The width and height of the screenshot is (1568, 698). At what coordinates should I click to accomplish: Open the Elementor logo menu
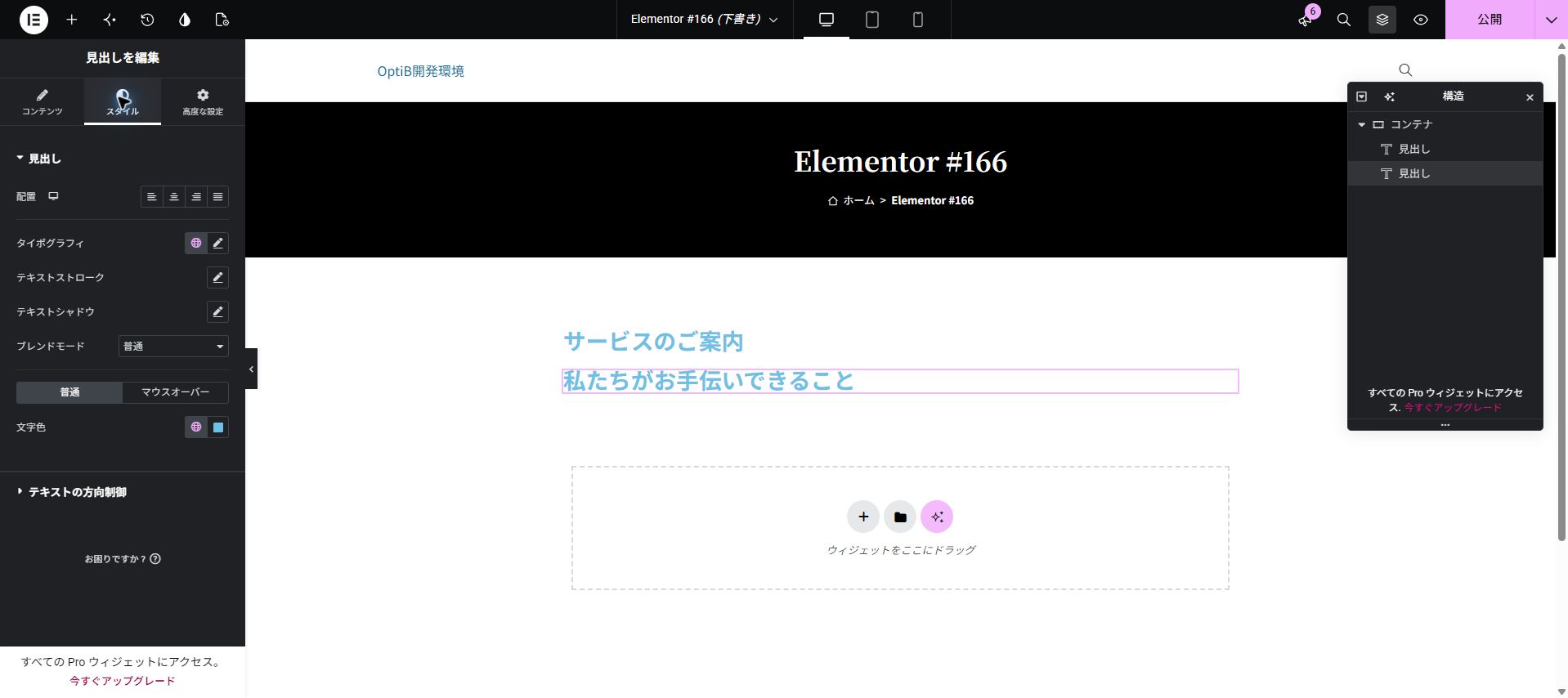34,20
